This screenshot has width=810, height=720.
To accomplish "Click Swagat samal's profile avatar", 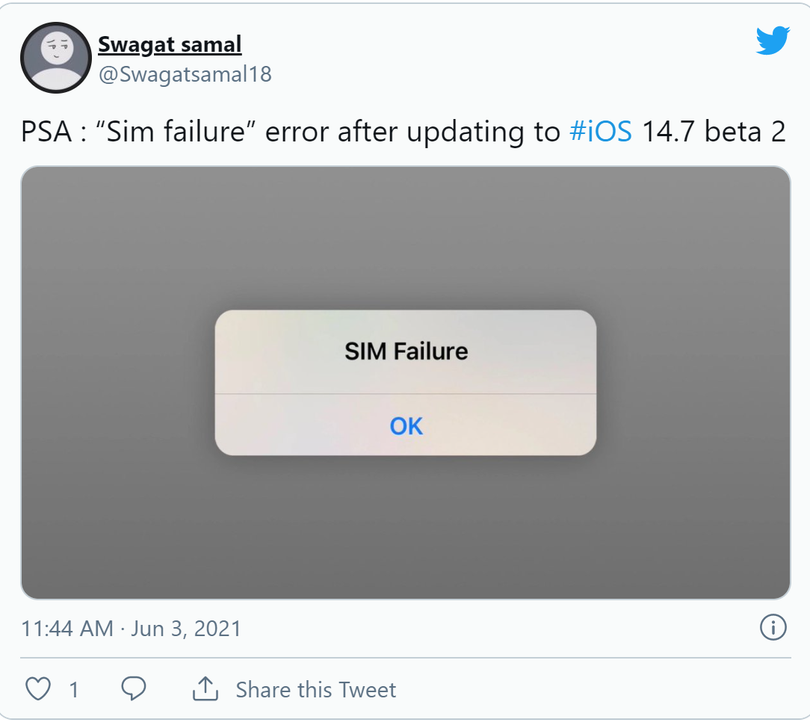I will [57, 57].
